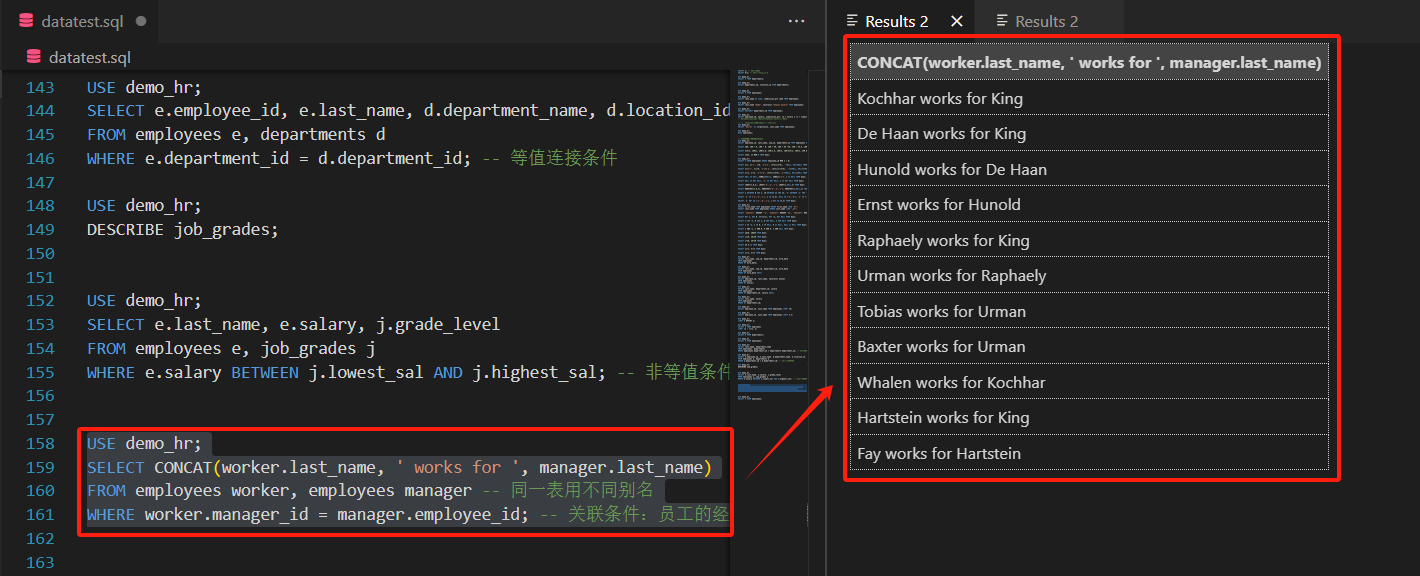Select the row Fay works for Hartstein
This screenshot has height=576, width=1420.
tap(1089, 453)
